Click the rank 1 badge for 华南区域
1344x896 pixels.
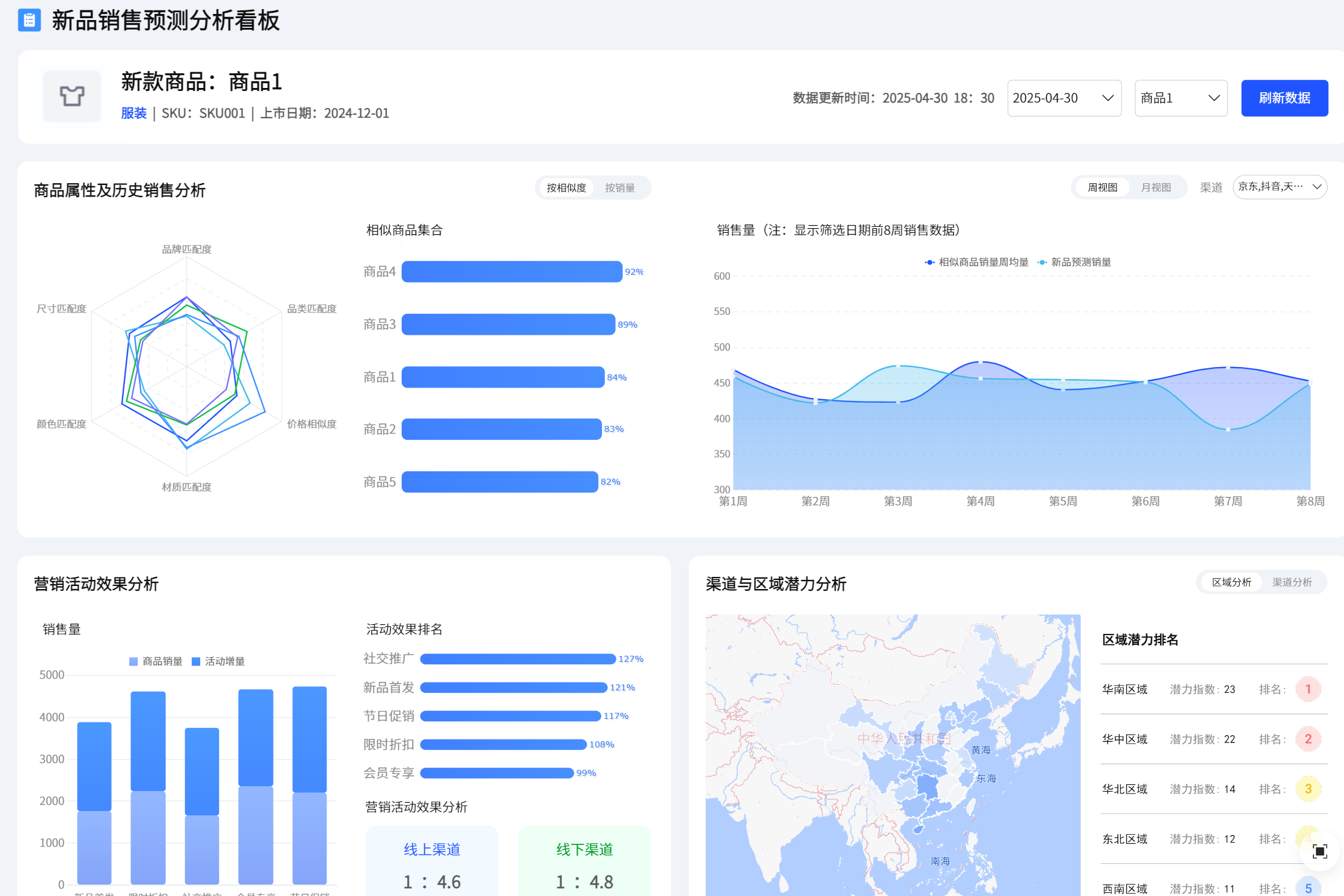(x=1308, y=689)
